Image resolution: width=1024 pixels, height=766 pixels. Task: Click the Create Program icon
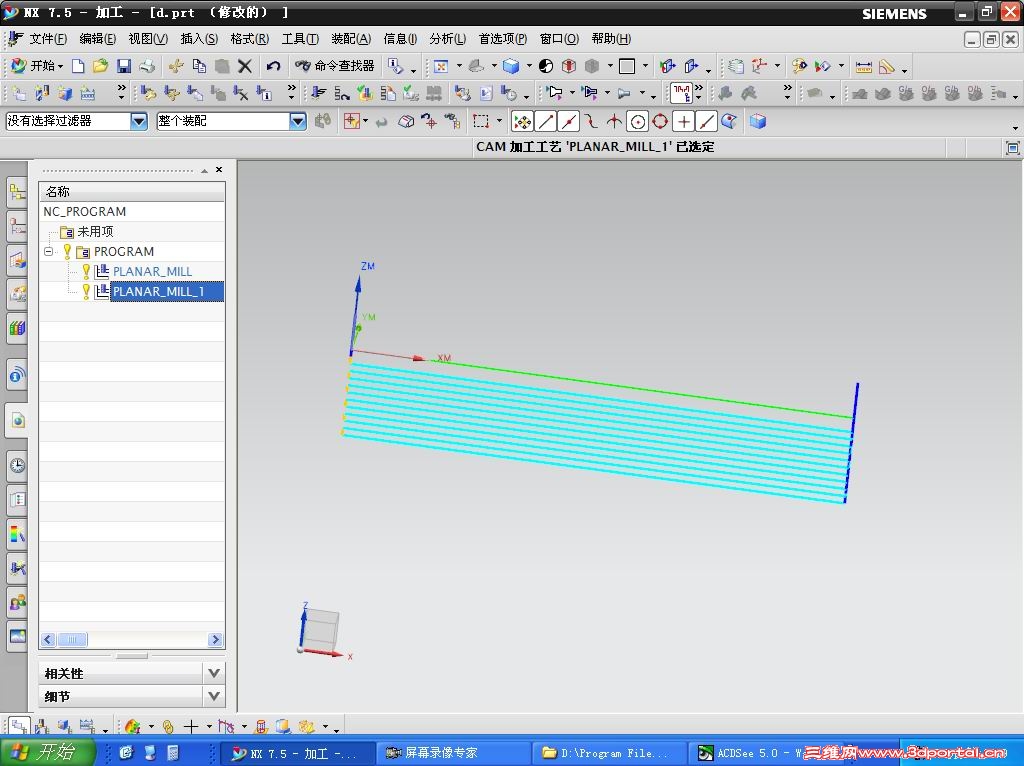(x=19, y=93)
